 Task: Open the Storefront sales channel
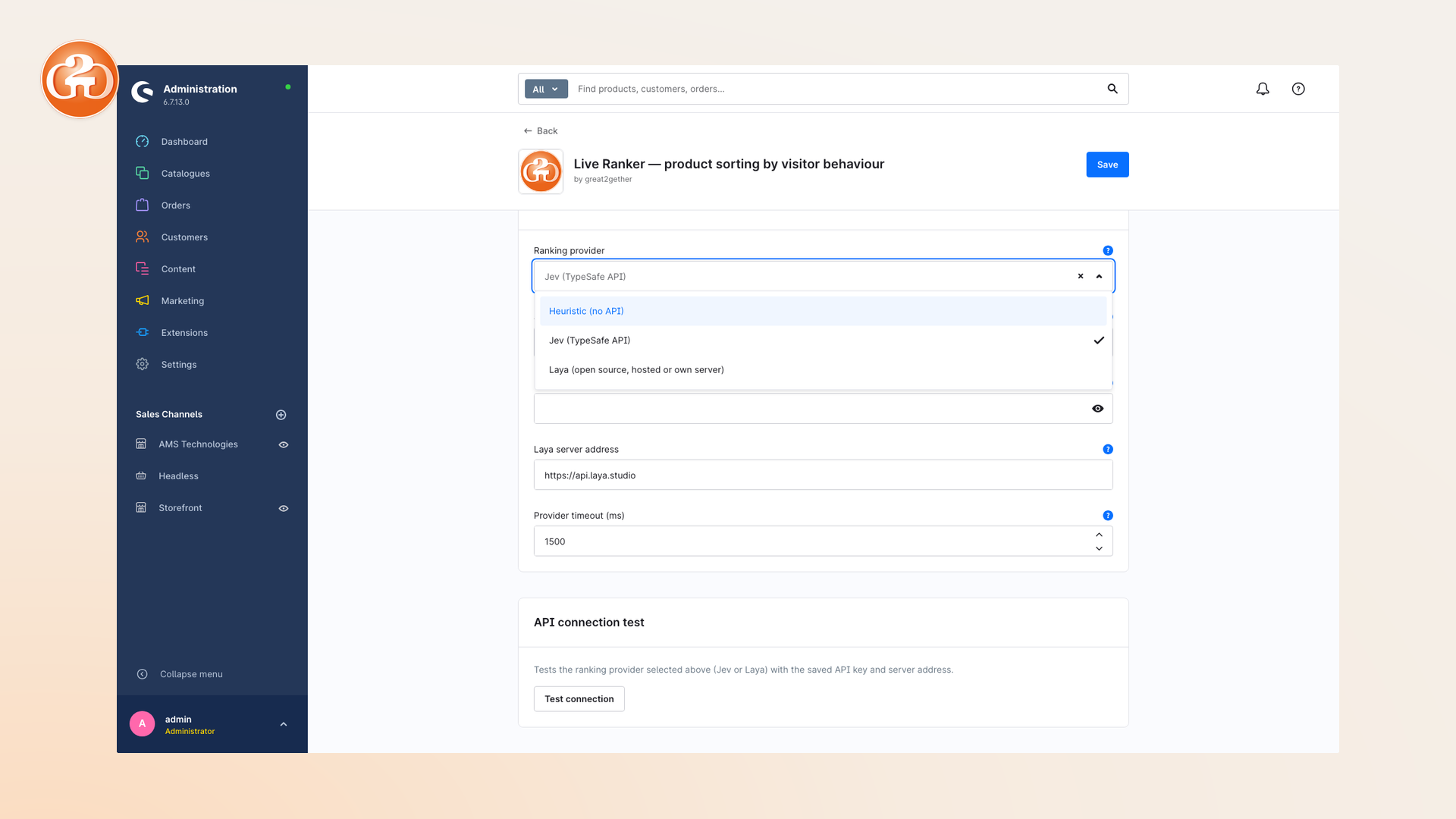180,508
